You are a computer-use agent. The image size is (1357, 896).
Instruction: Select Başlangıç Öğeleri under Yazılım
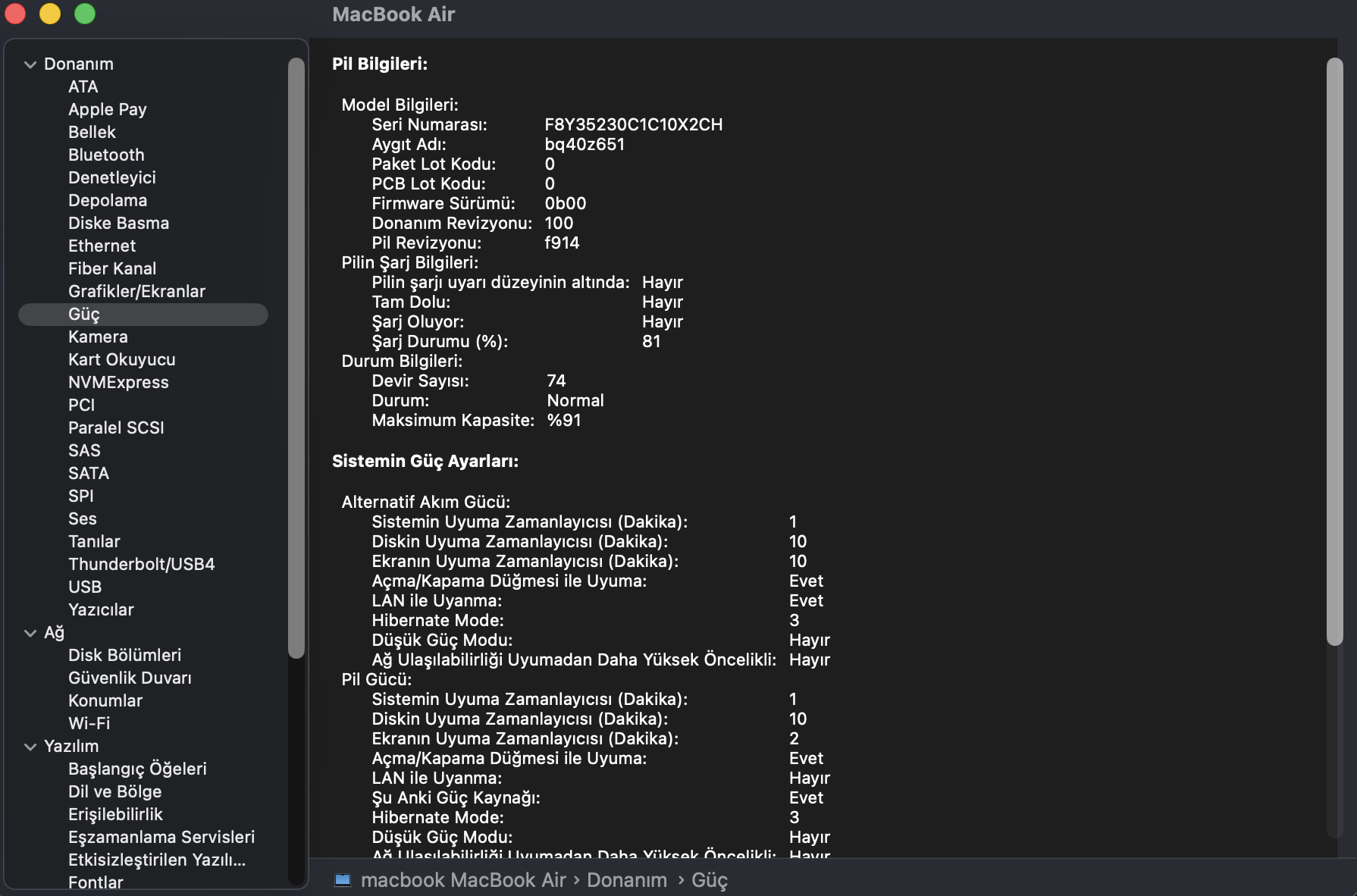[137, 769]
